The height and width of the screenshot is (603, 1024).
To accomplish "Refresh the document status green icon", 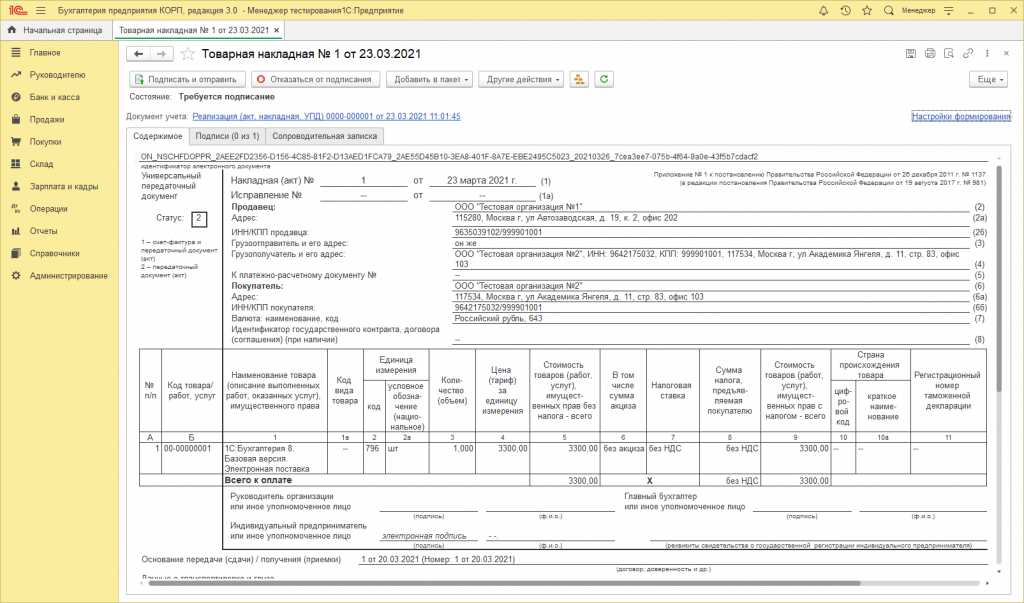I will coord(604,79).
